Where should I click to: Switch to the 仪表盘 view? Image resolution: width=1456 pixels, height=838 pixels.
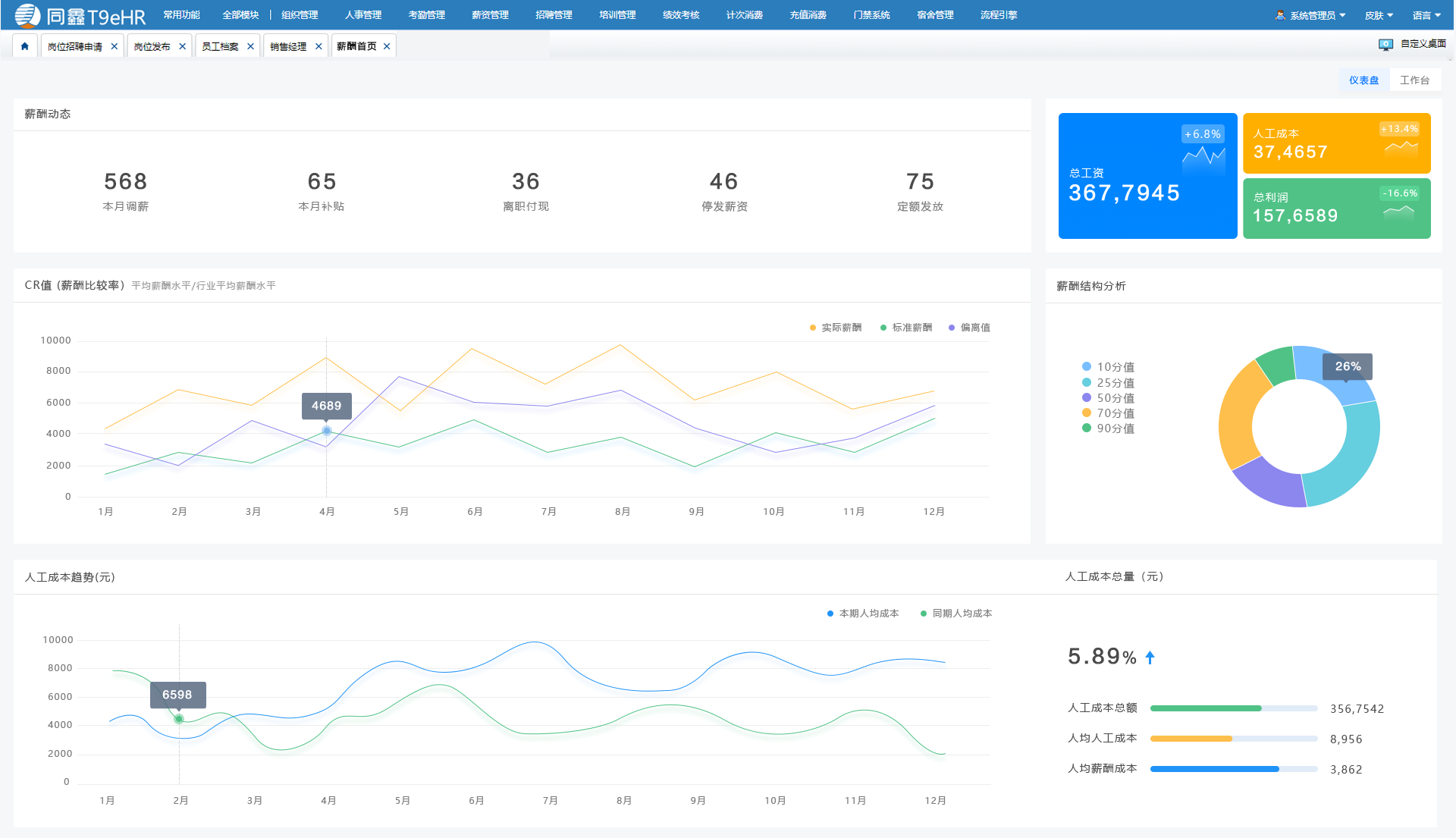(1364, 80)
